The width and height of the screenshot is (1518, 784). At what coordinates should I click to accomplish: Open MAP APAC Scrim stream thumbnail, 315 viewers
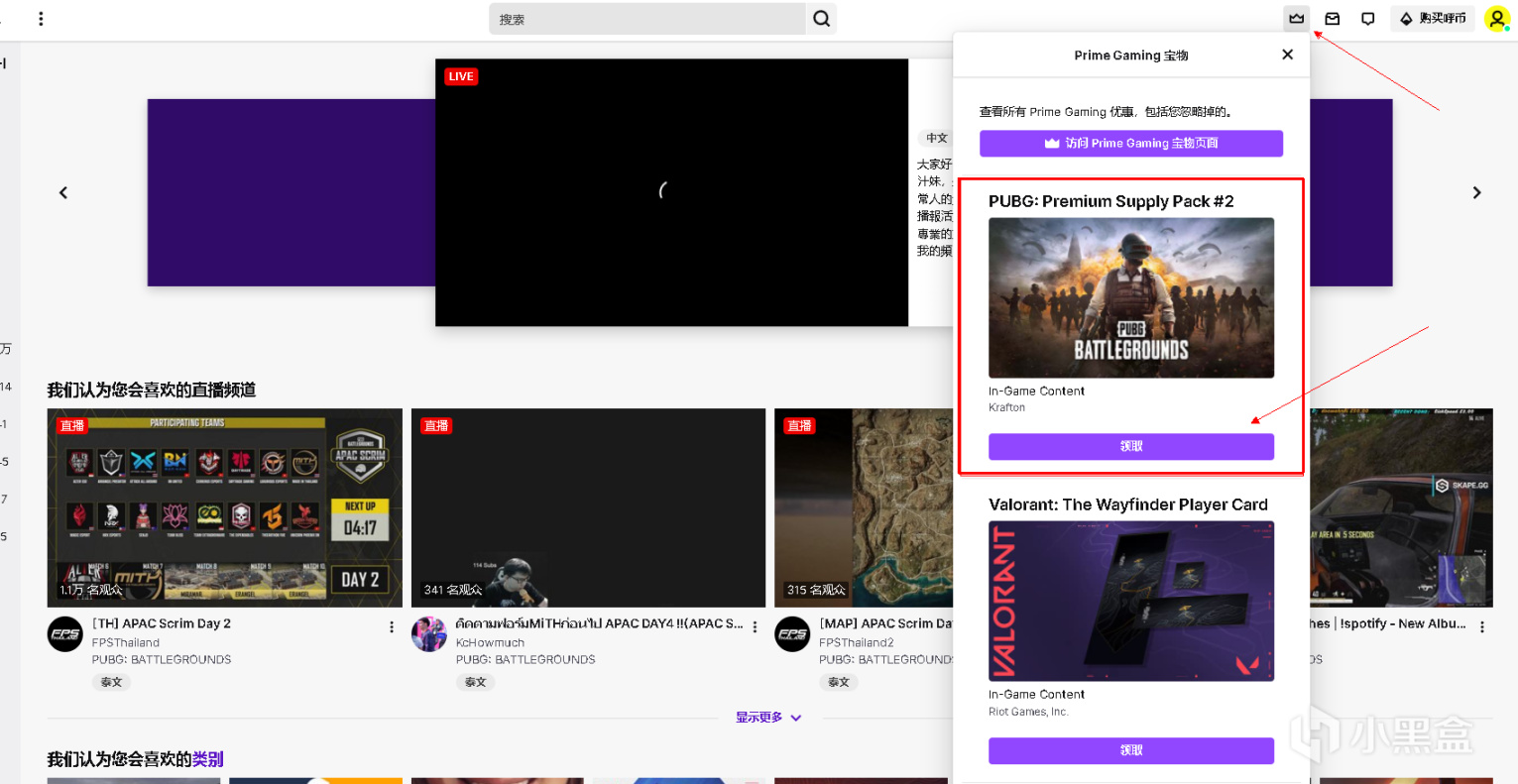864,507
